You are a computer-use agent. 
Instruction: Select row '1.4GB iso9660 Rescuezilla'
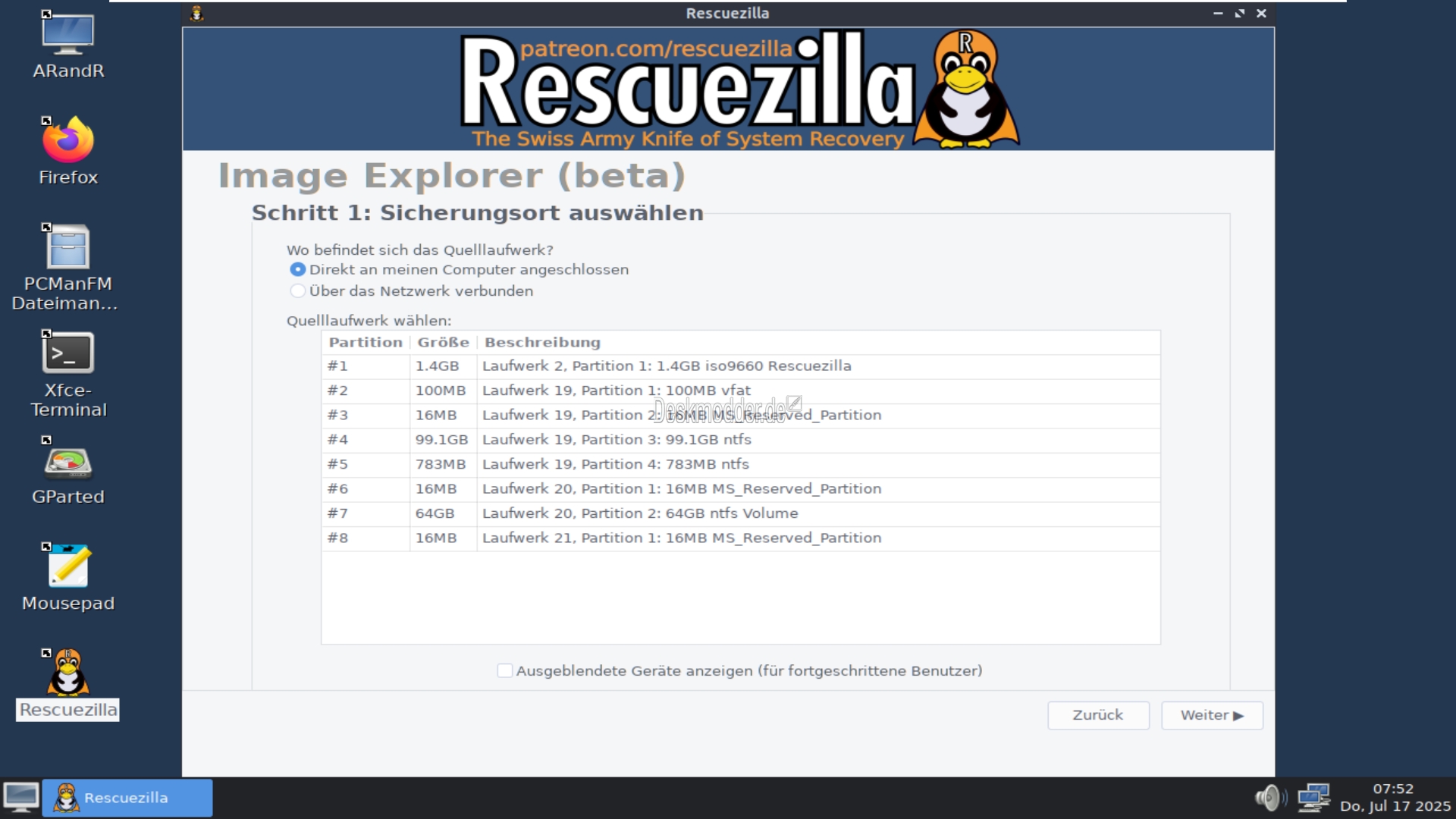click(x=741, y=366)
